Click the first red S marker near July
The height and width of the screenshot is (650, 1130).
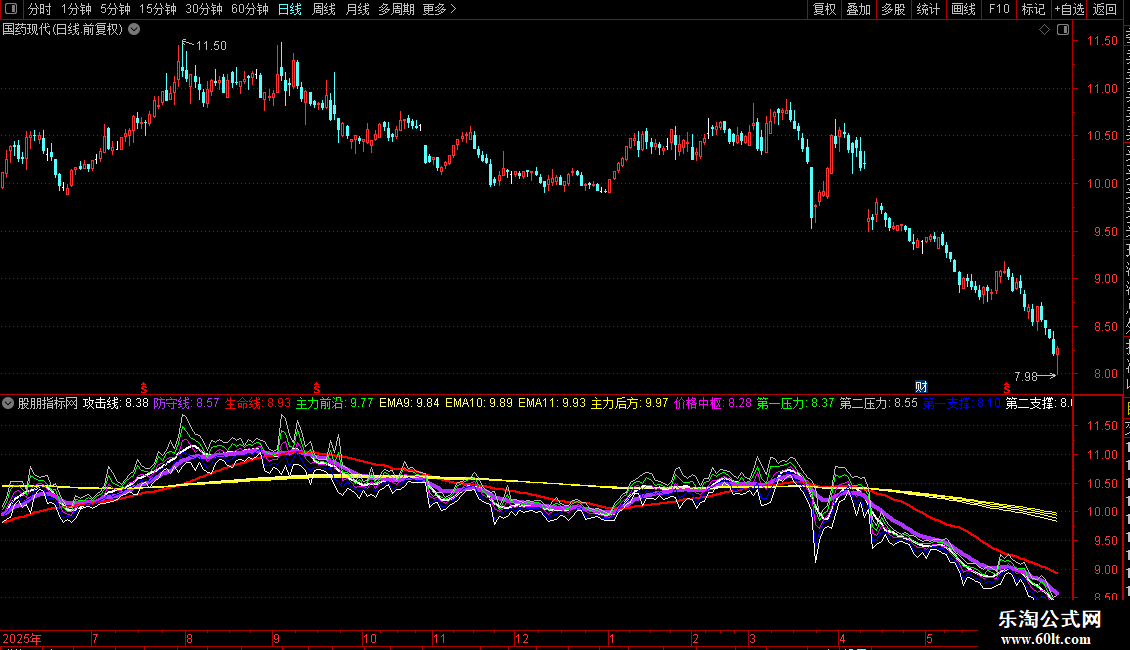tap(144, 388)
